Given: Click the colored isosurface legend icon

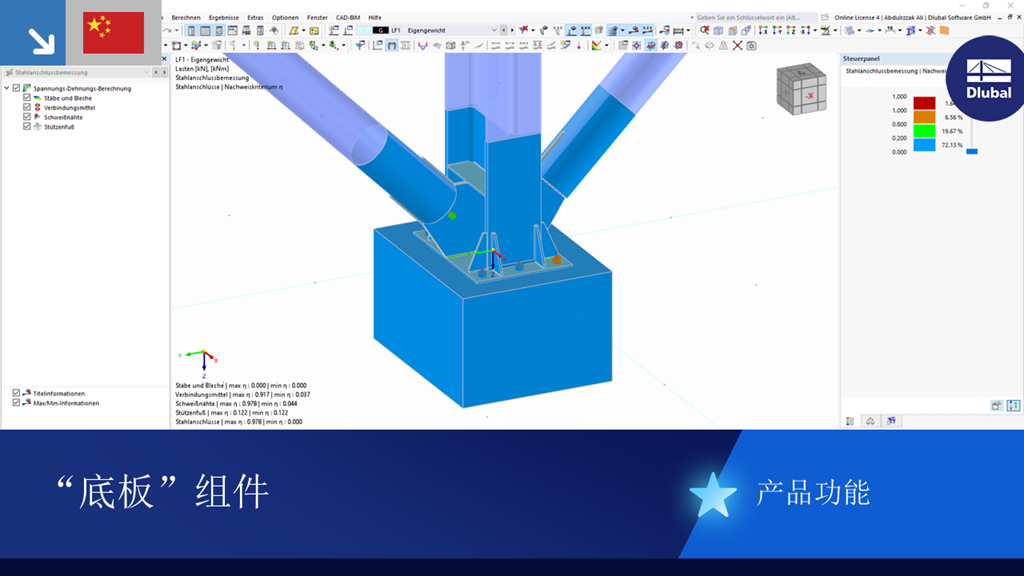Looking at the screenshot, I should pos(596,45).
